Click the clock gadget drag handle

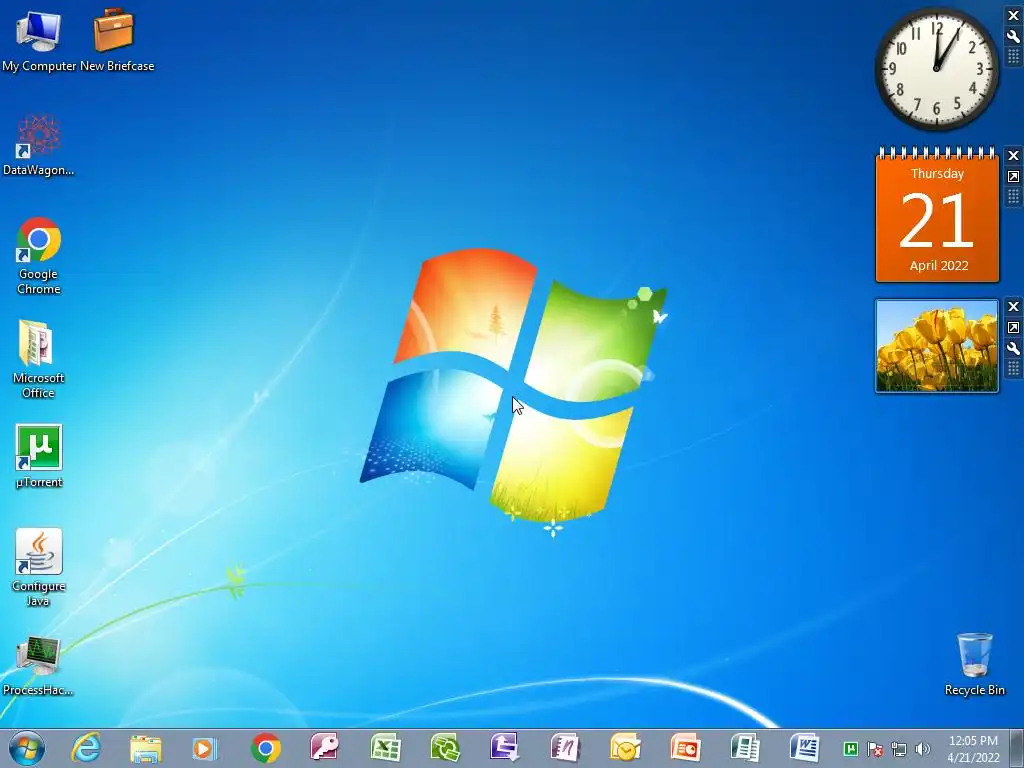click(x=1014, y=57)
